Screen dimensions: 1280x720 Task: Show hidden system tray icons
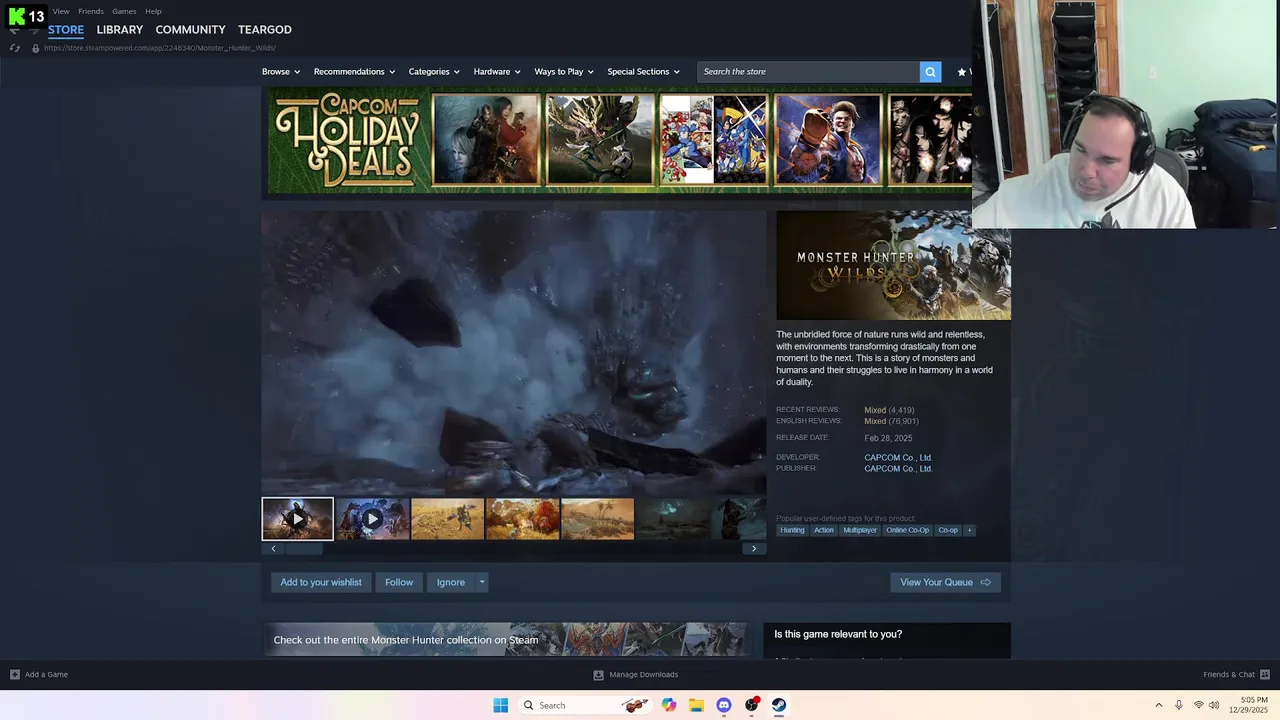1159,705
